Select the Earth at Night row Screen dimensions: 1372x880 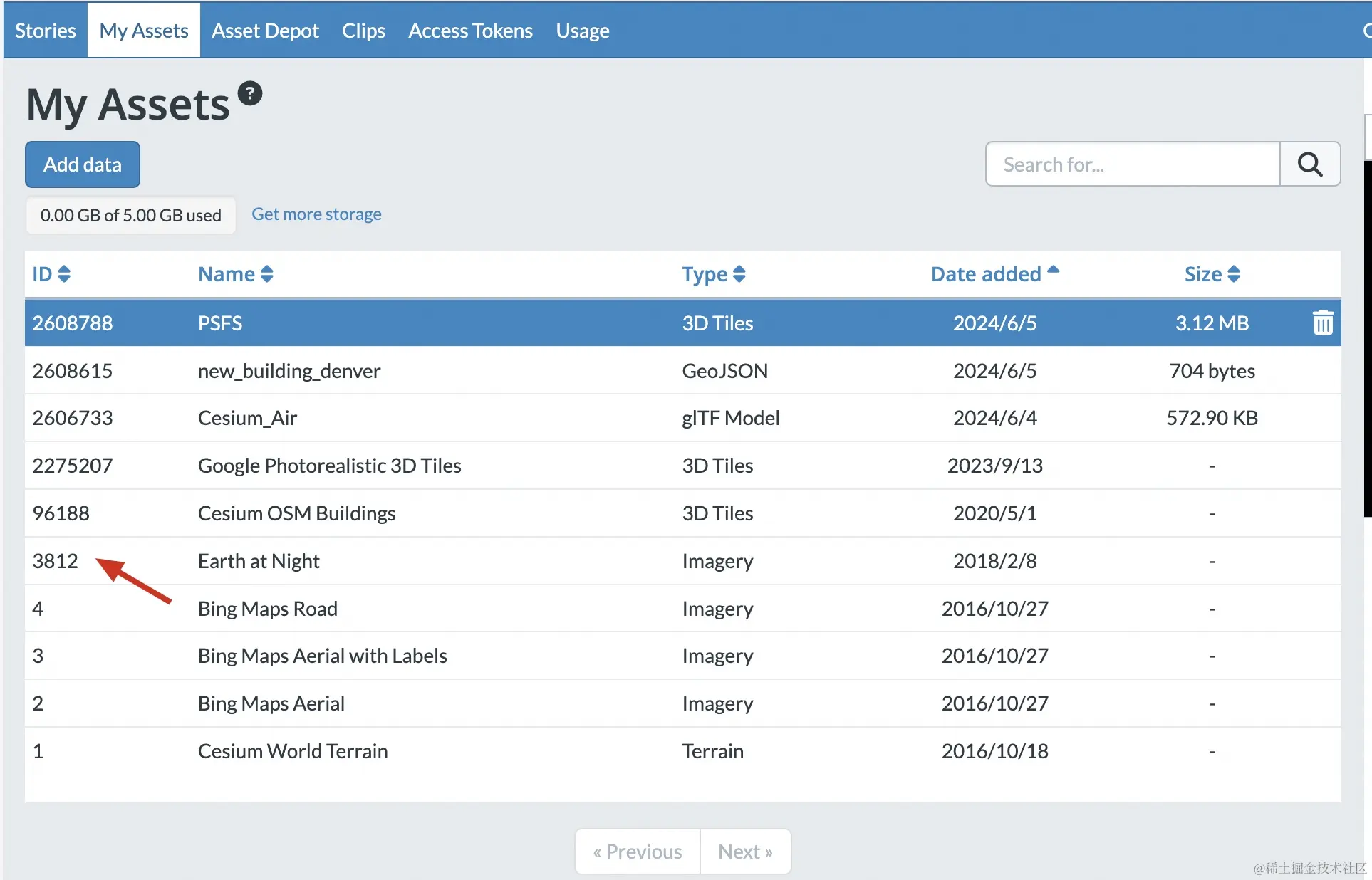click(259, 561)
